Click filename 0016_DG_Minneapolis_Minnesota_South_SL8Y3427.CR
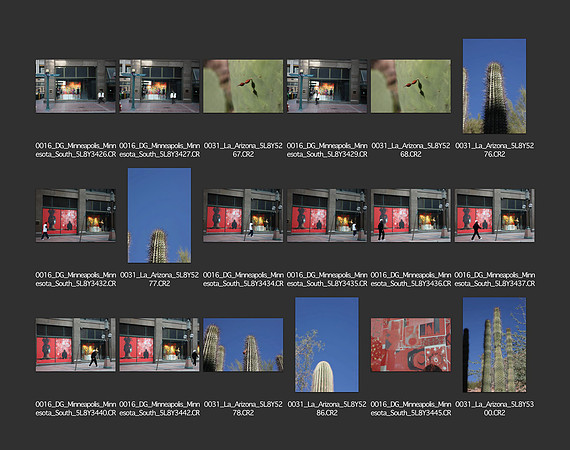Screen dimensions: 570x450 159,150
